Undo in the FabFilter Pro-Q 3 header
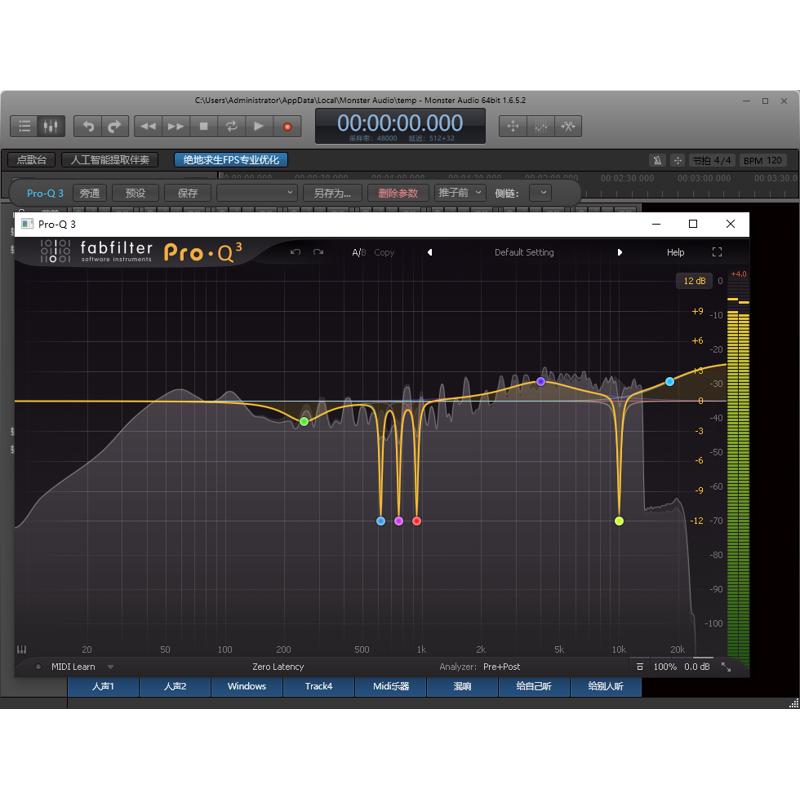 point(295,252)
